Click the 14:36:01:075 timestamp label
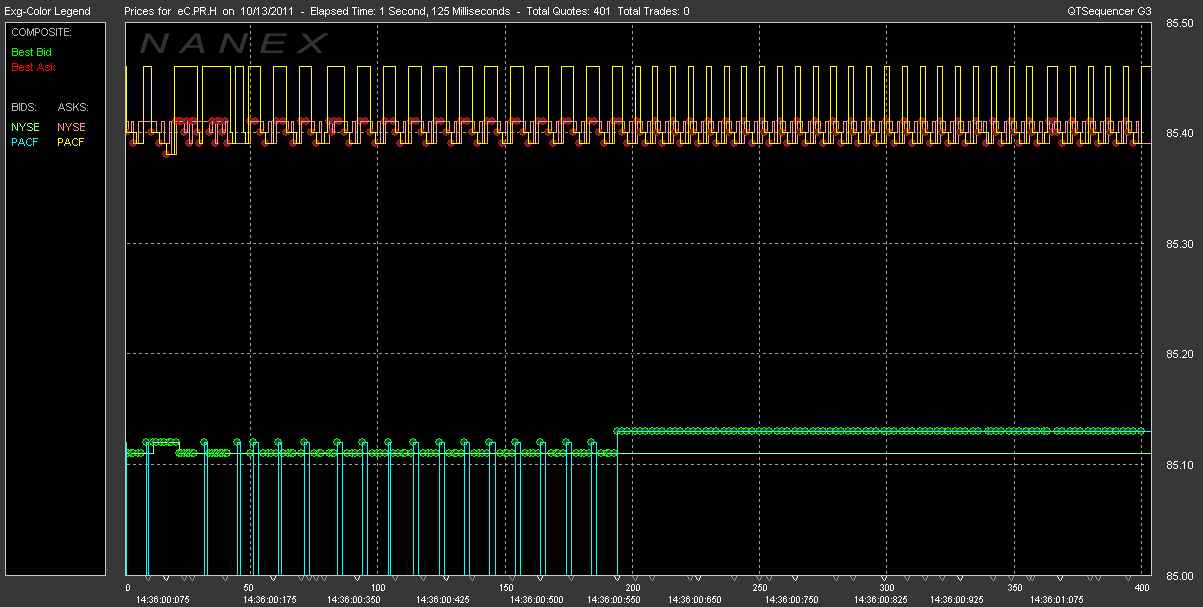Image resolution: width=1203 pixels, height=607 pixels. pos(1056,600)
